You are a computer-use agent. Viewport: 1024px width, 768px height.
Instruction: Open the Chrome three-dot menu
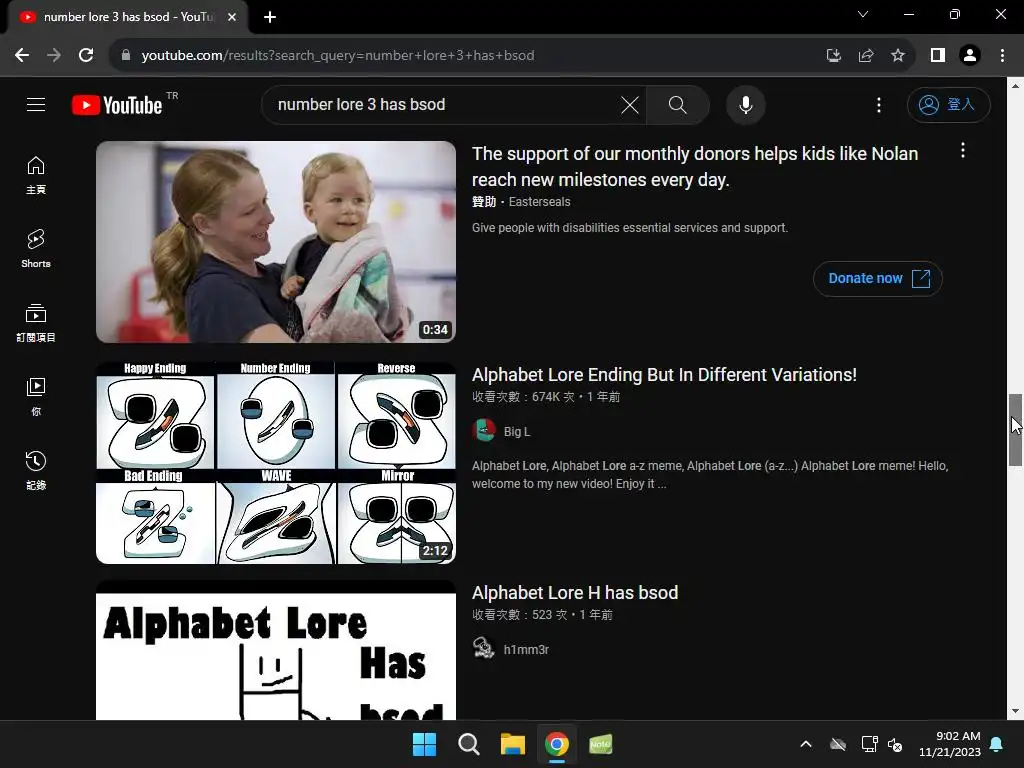point(1002,56)
